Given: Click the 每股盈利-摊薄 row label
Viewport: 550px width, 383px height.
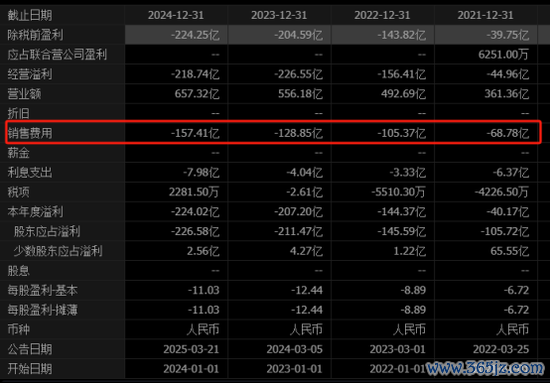Looking at the screenshot, I should click(x=42, y=310).
